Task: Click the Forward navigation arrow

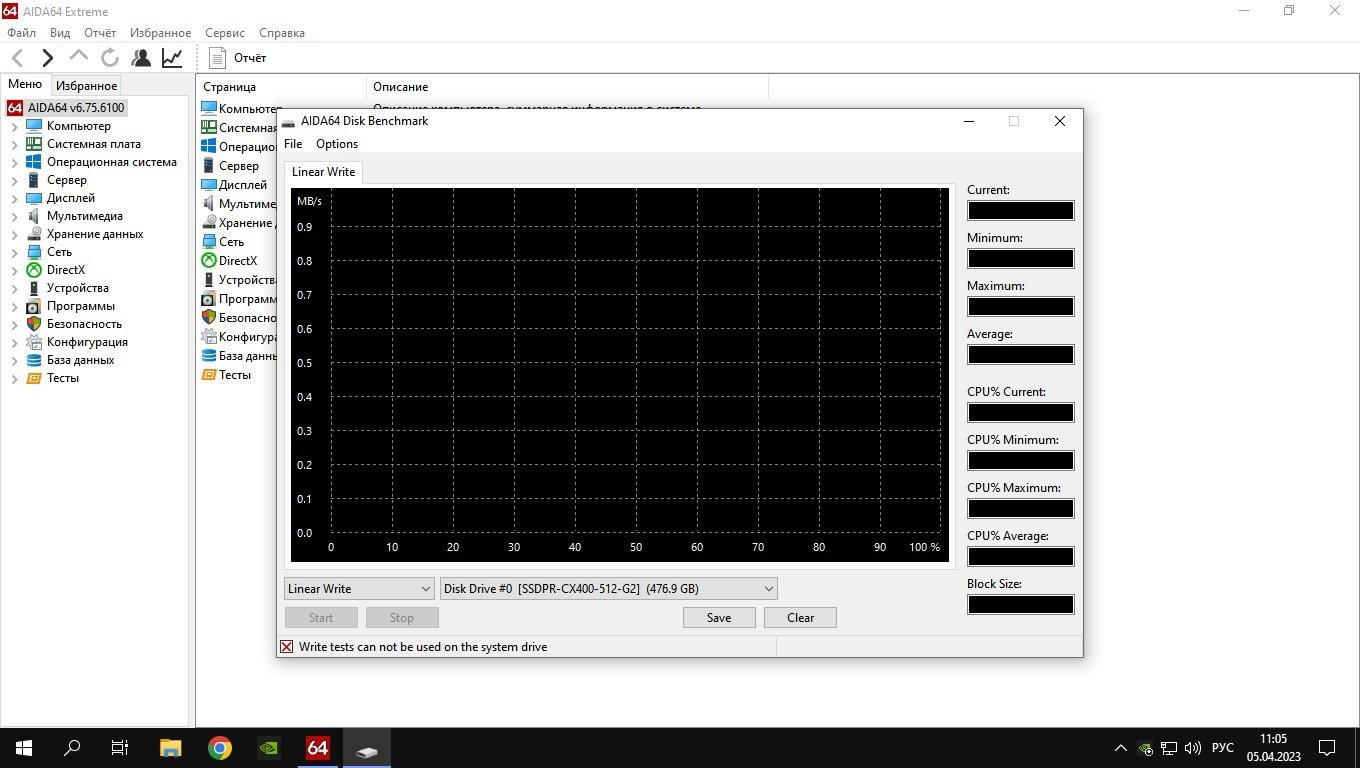Action: 47,58
